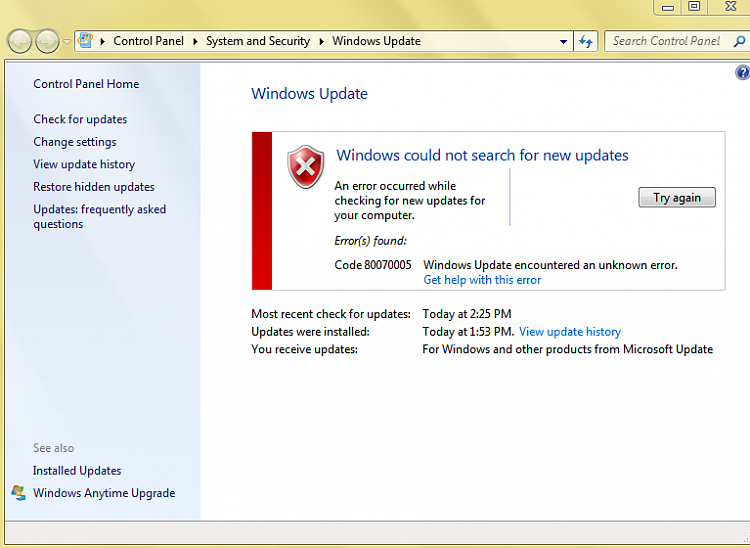Open Installed Updates link
The width and height of the screenshot is (750, 548).
[77, 471]
